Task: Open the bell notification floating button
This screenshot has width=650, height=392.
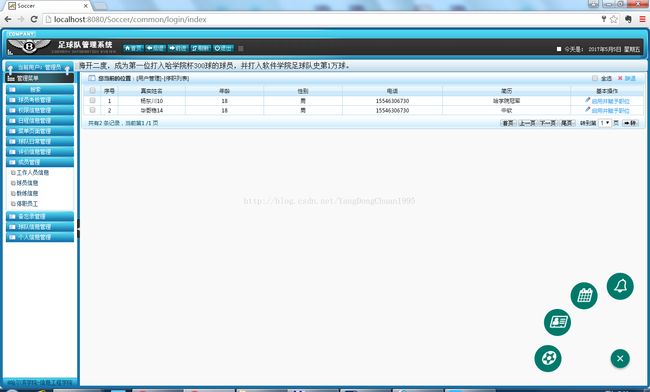Action: (620, 286)
